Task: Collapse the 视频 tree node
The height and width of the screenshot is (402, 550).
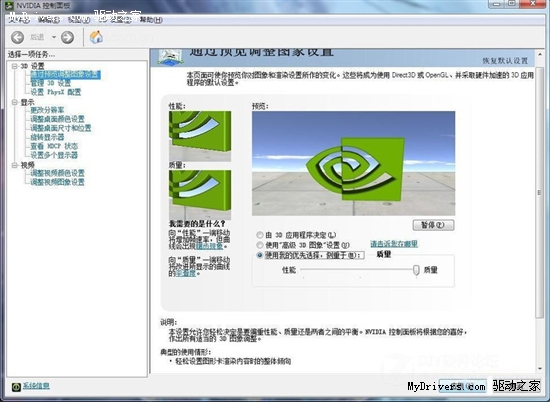Action: (x=14, y=165)
